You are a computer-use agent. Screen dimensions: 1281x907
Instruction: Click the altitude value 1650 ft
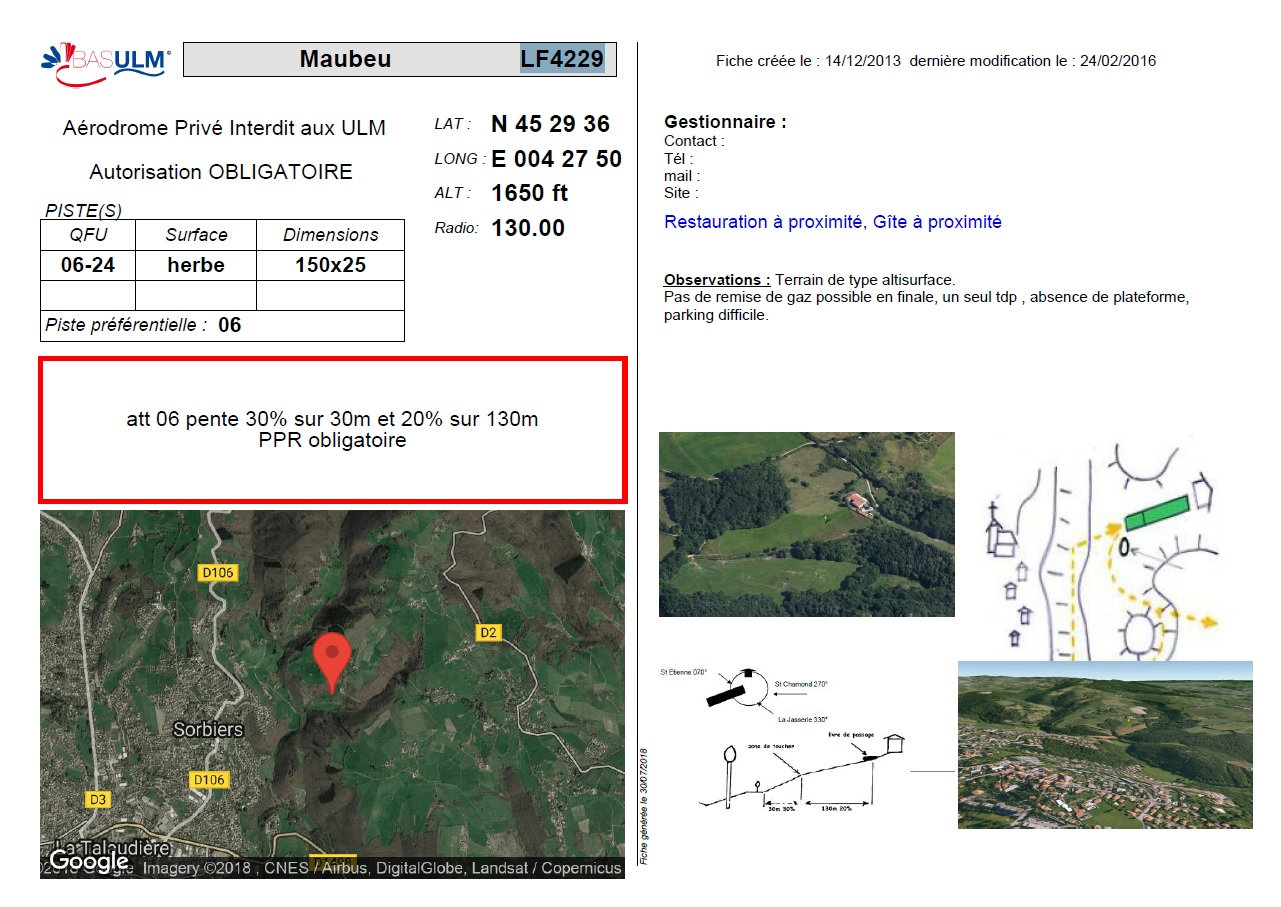tap(530, 193)
